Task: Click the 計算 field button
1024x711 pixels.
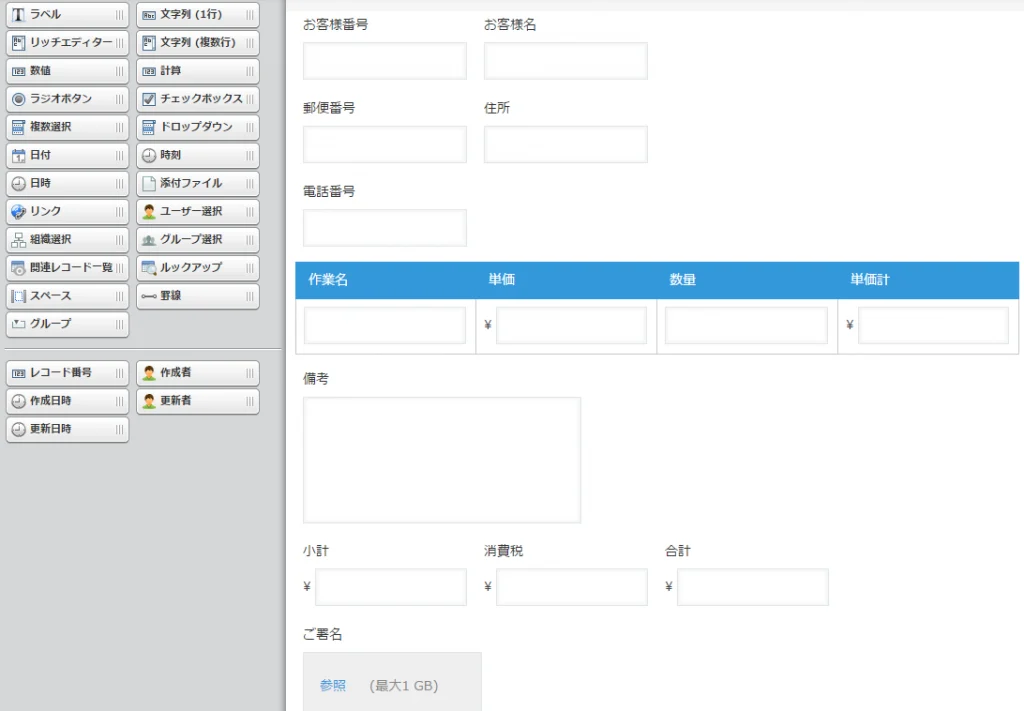Action: pyautogui.click(x=197, y=71)
